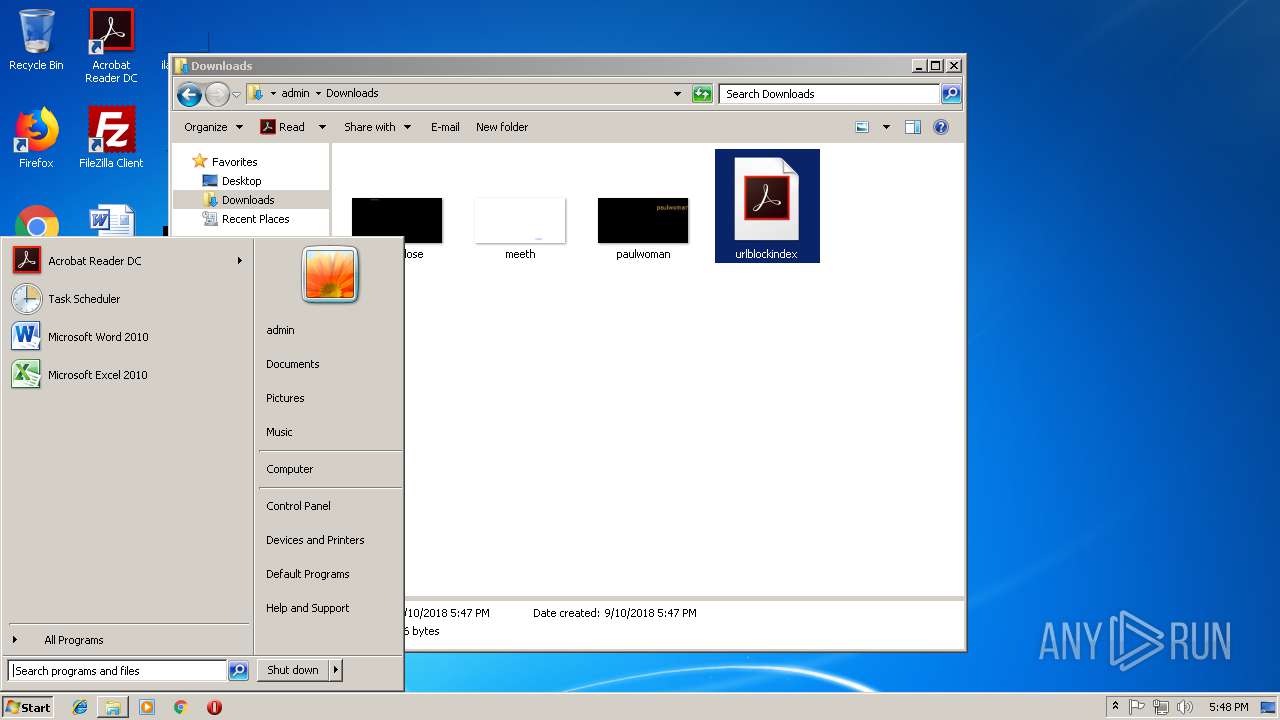Open Firefox desktop shortcut

(36, 138)
